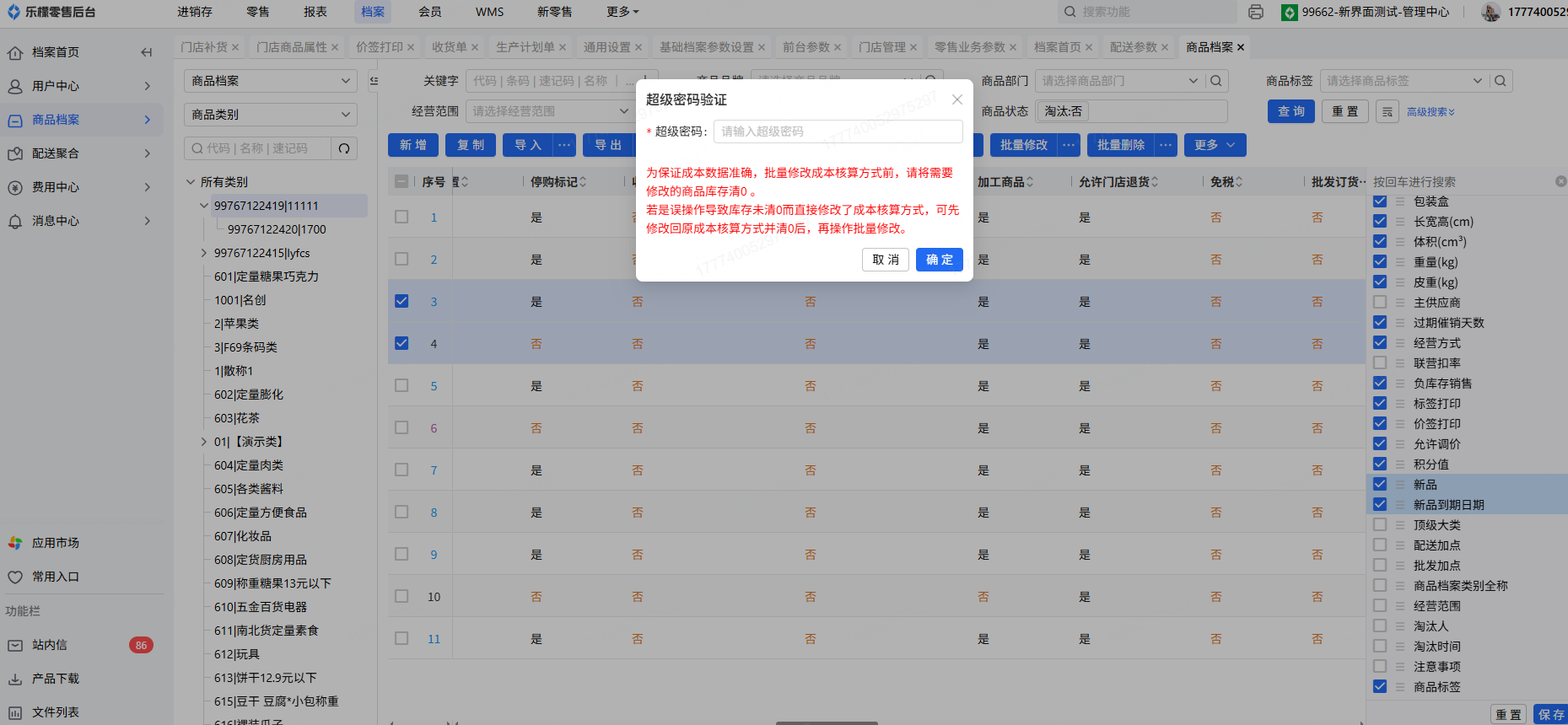
Task: Click the 用户中心 sidebar icon
Action: point(15,86)
